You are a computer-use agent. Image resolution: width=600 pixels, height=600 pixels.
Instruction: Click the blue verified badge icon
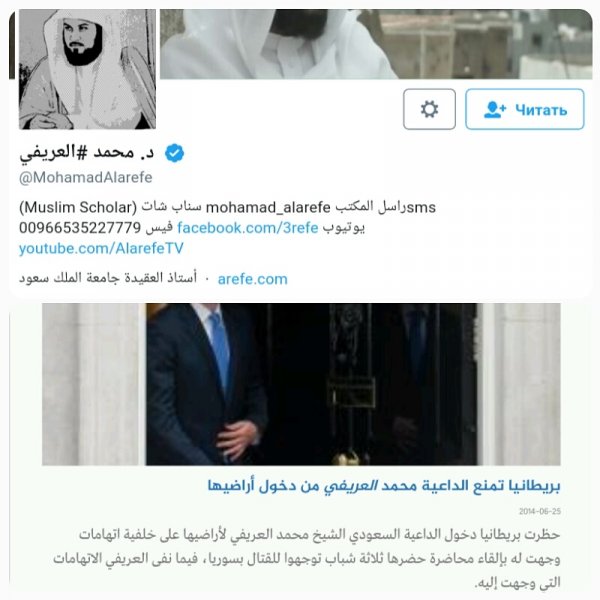click(174, 153)
